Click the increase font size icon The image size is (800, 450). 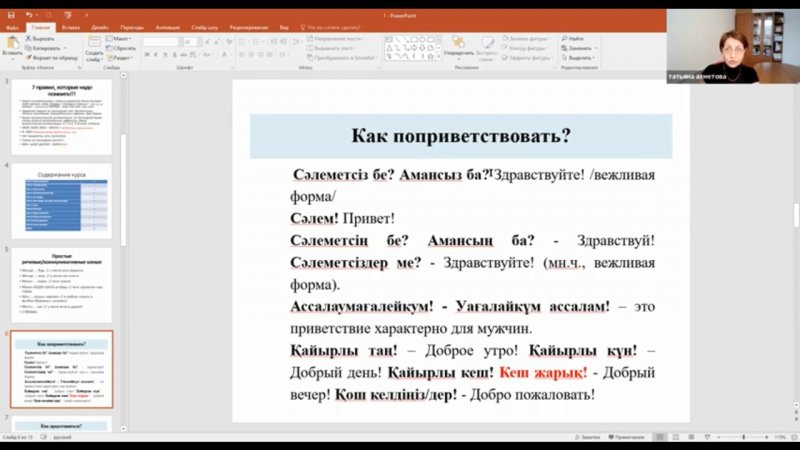click(208, 42)
